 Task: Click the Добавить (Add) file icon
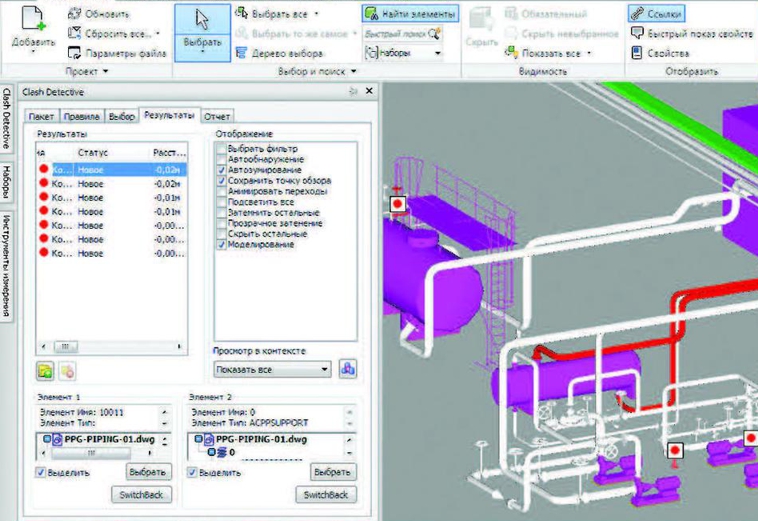point(33,20)
